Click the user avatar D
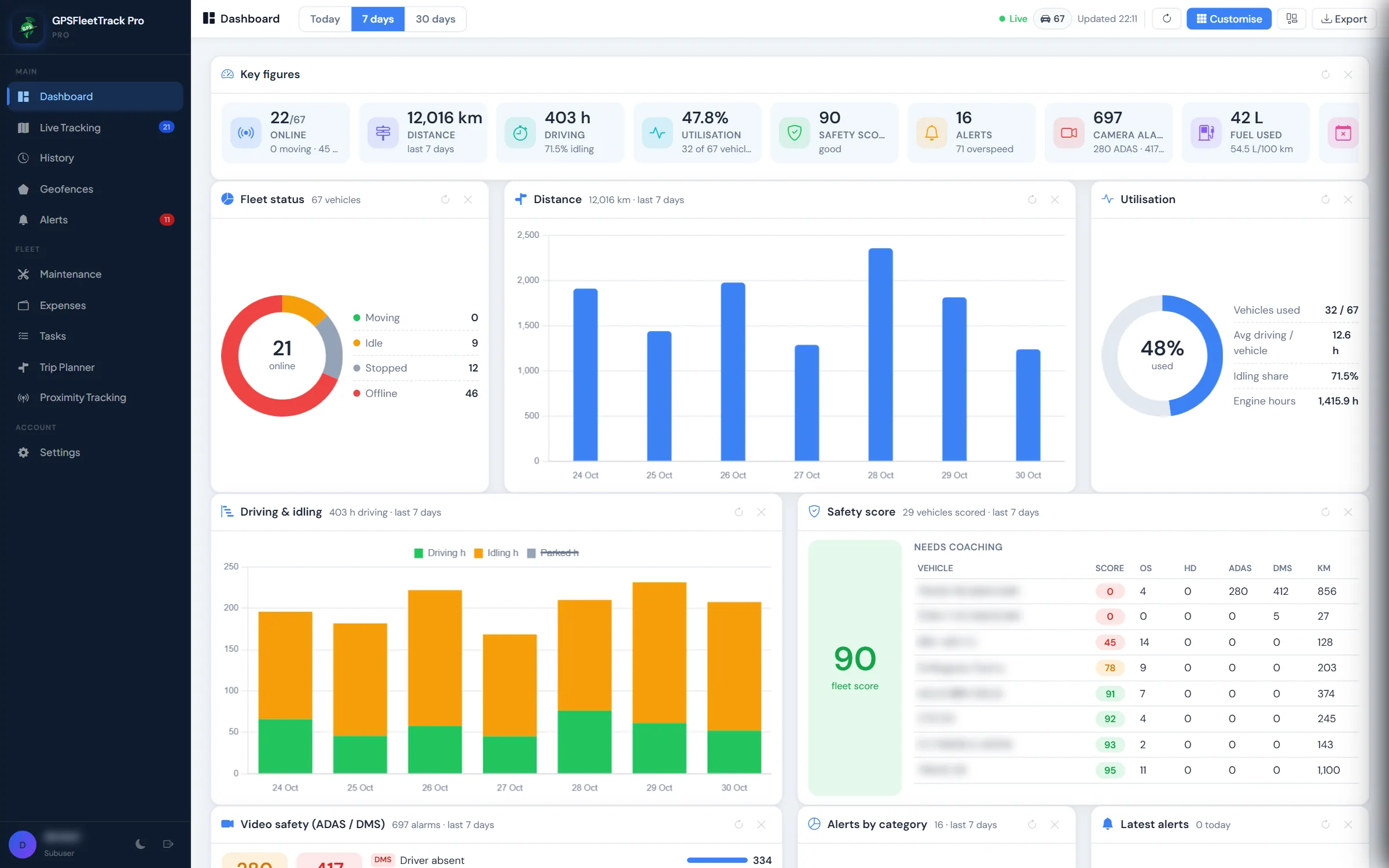The height and width of the screenshot is (868, 1389). [23, 845]
